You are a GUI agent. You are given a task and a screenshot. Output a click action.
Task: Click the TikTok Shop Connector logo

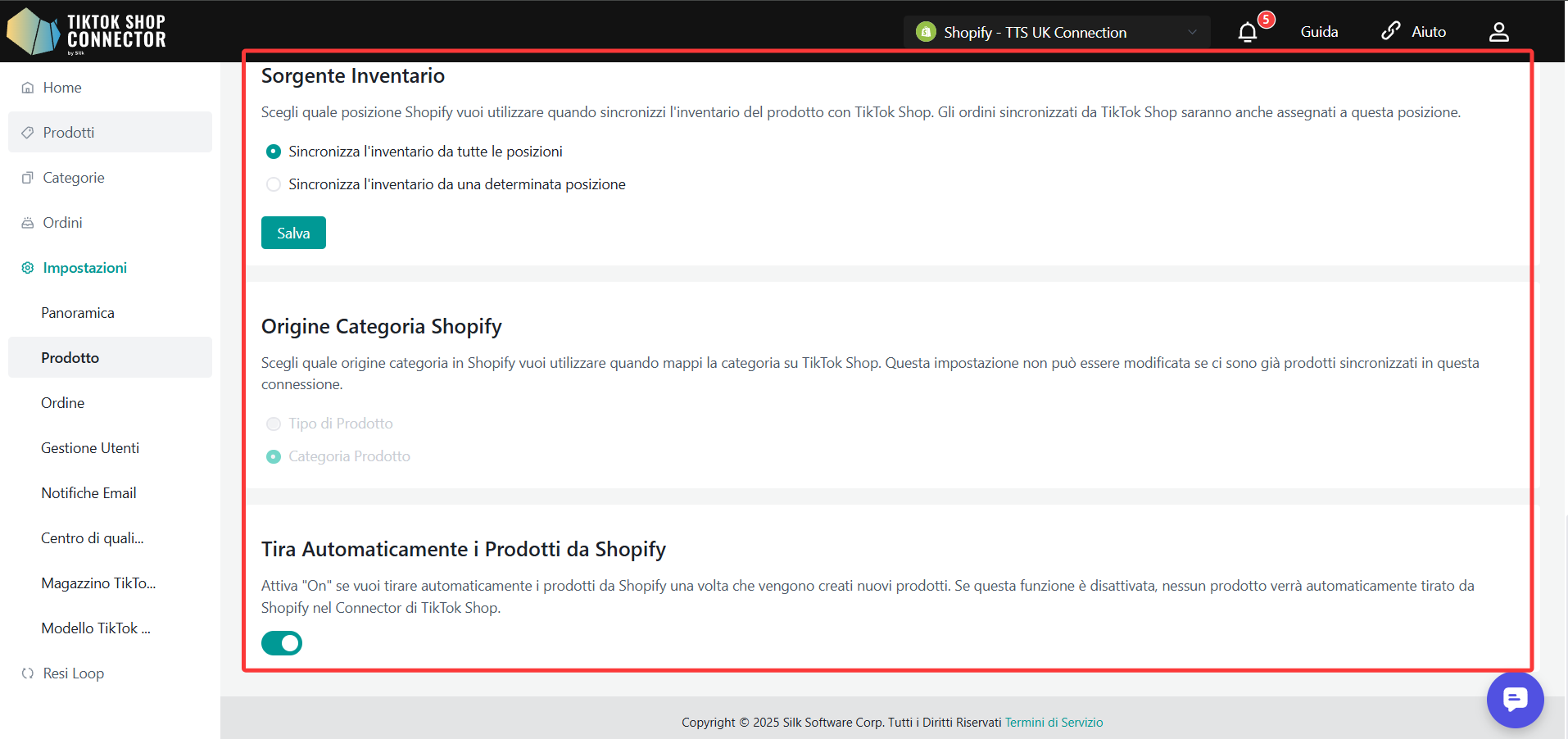(87, 32)
